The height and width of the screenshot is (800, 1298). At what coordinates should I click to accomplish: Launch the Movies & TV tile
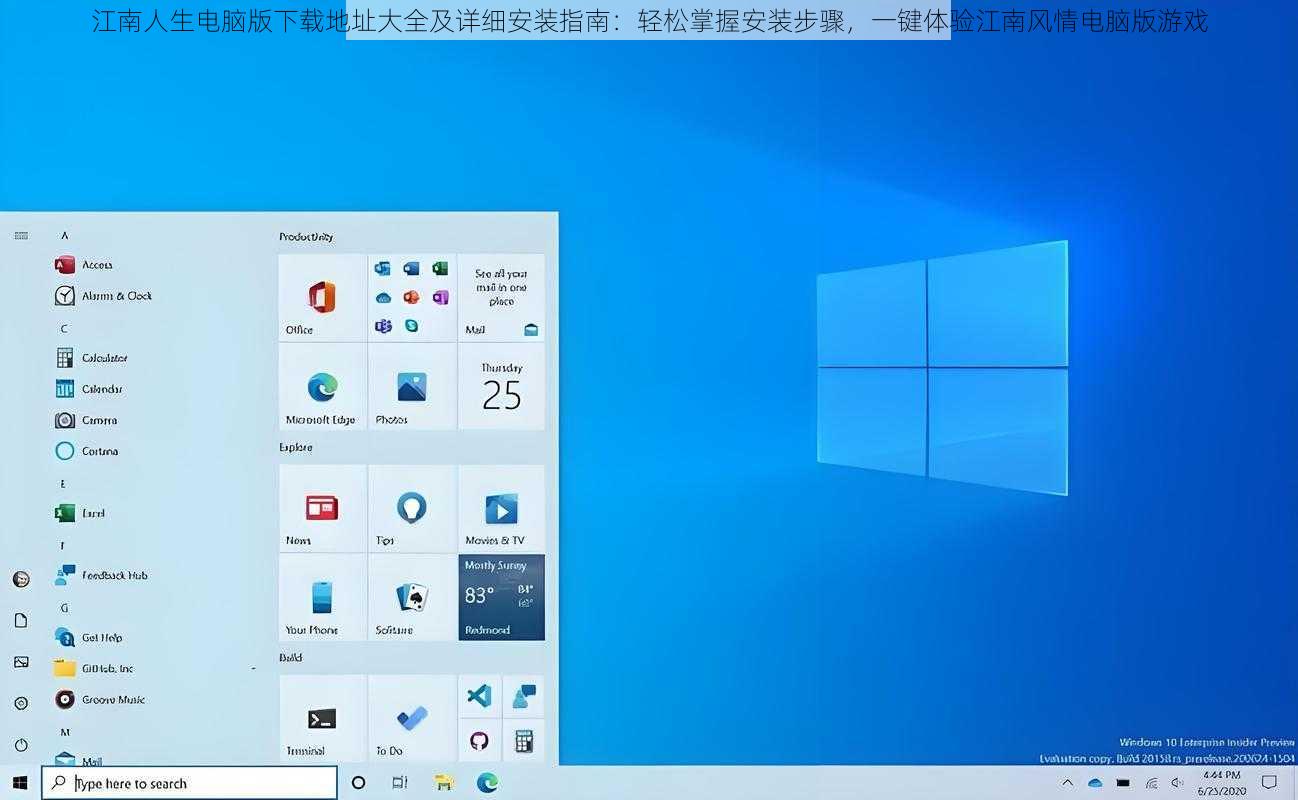coord(501,508)
